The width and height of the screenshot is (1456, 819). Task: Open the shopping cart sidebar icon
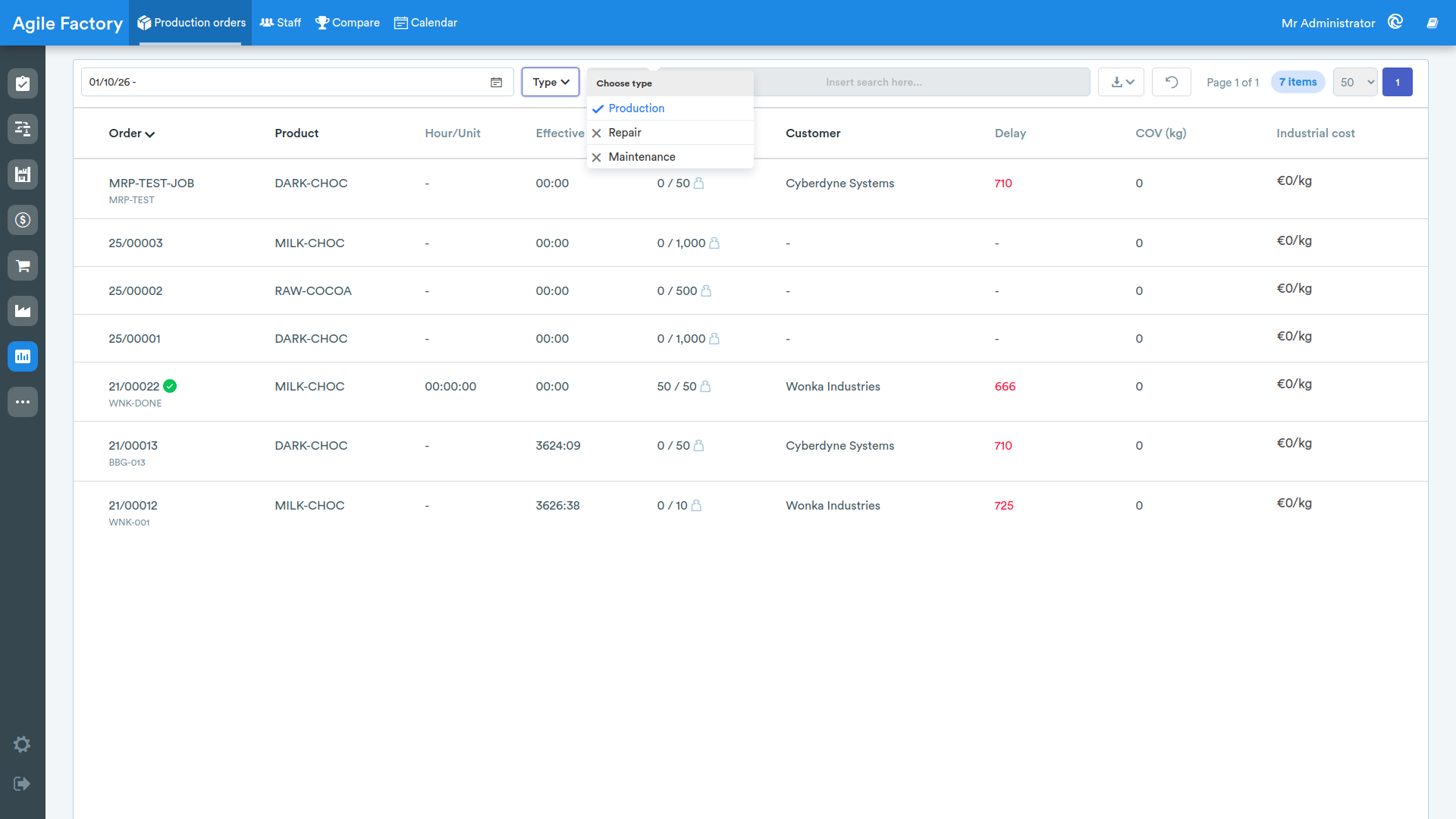(23, 265)
